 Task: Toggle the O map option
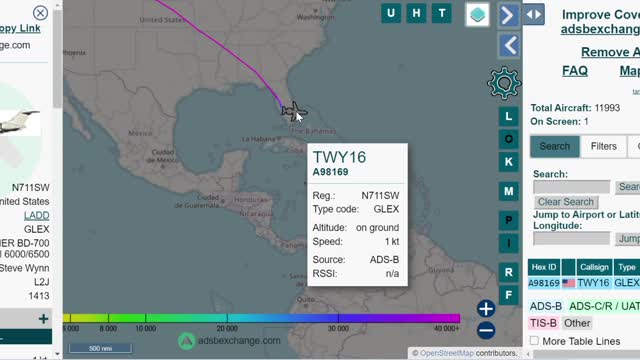pyautogui.click(x=509, y=139)
